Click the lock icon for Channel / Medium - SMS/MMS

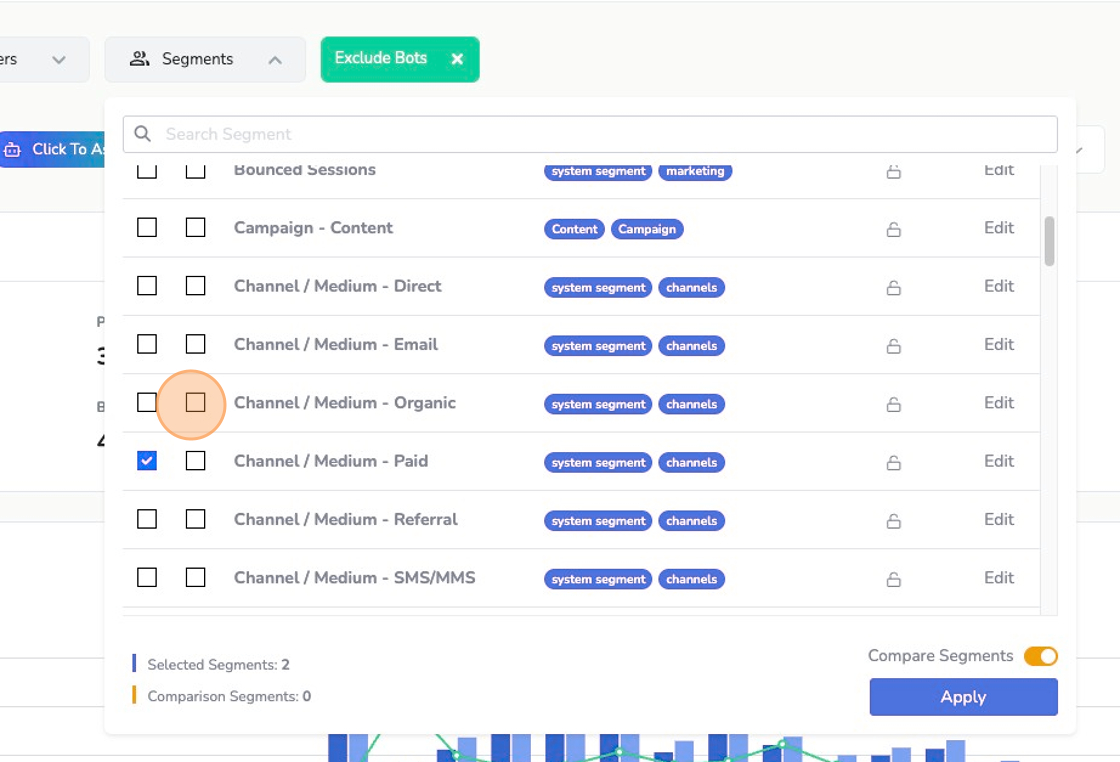pyautogui.click(x=893, y=579)
